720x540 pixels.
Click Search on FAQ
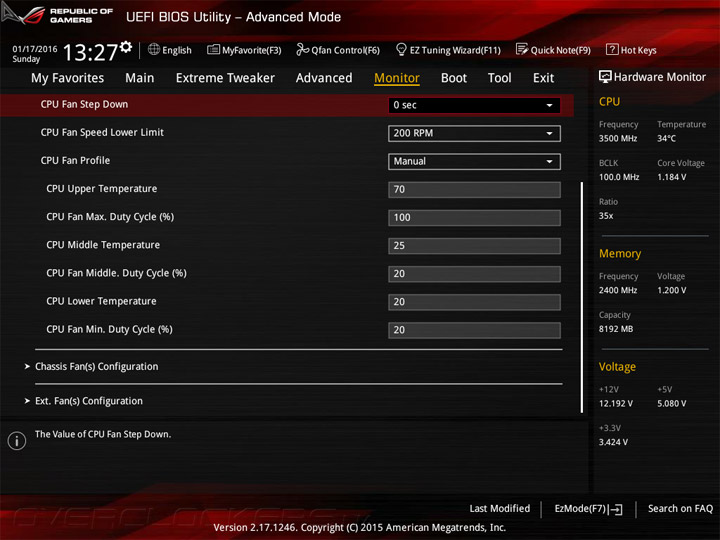(680, 508)
